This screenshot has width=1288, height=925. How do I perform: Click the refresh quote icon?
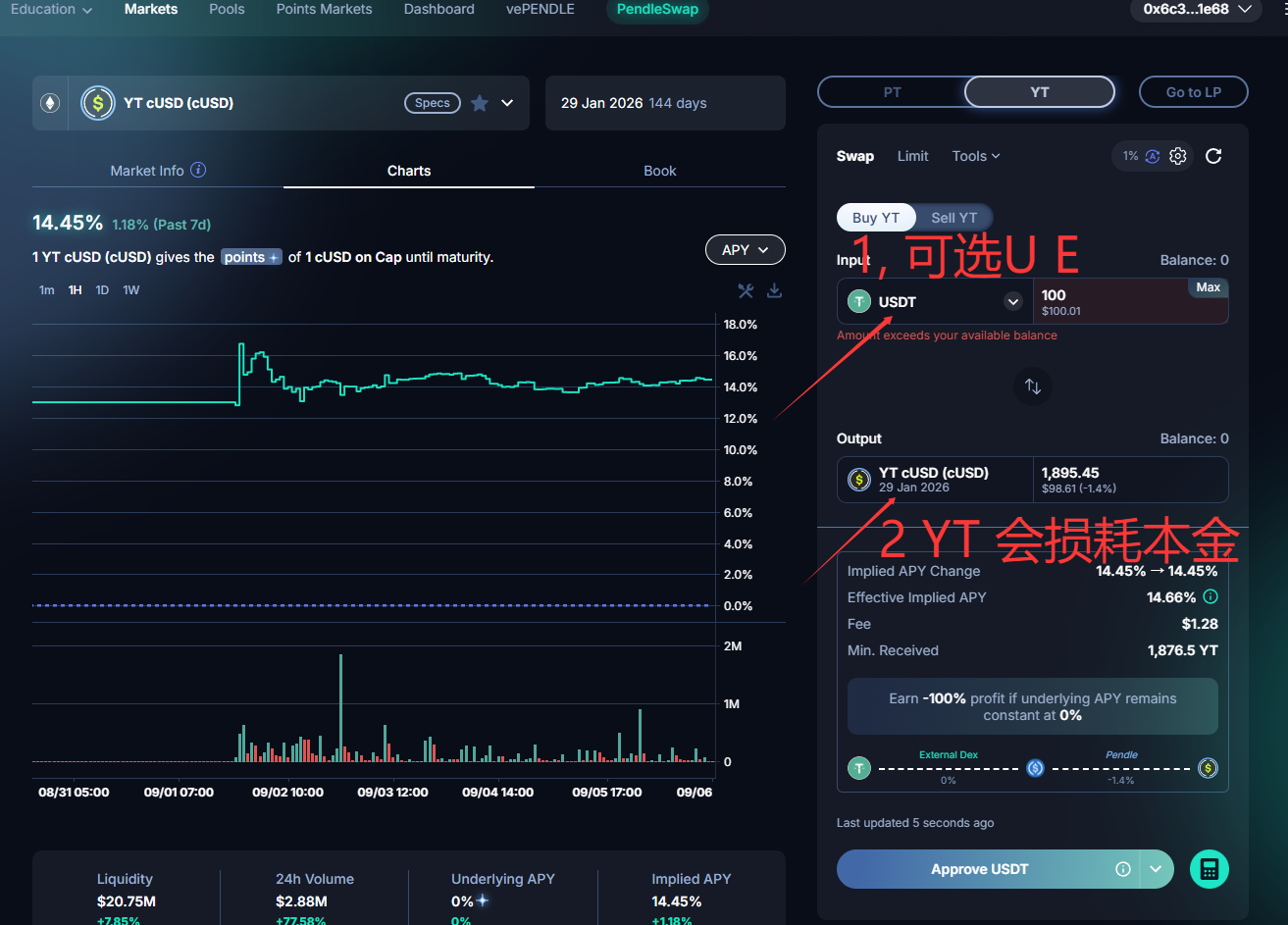tap(1213, 156)
